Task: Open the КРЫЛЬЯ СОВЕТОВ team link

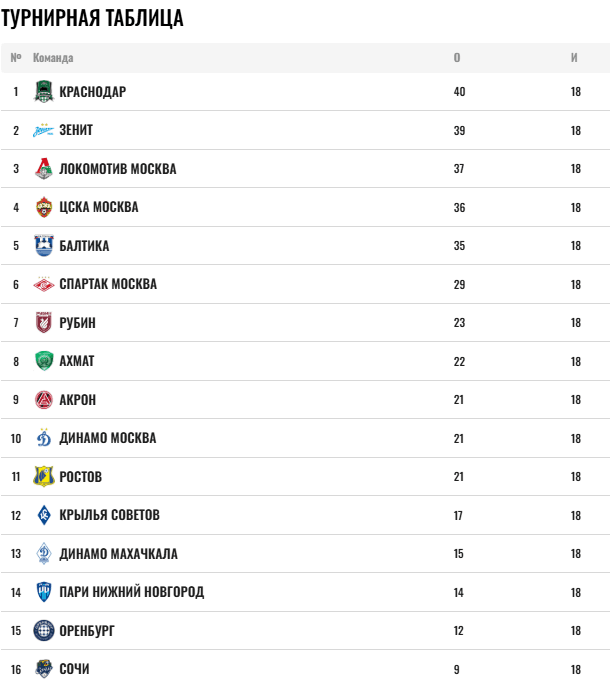Action: [109, 515]
